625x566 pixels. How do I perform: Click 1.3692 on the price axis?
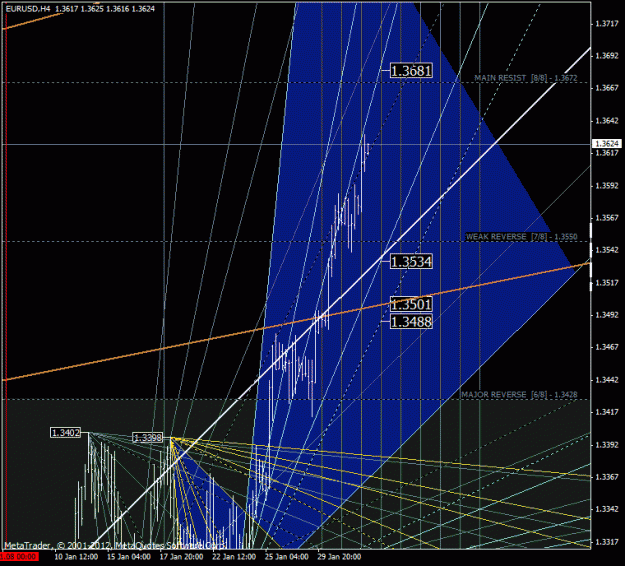pyautogui.click(x=607, y=56)
